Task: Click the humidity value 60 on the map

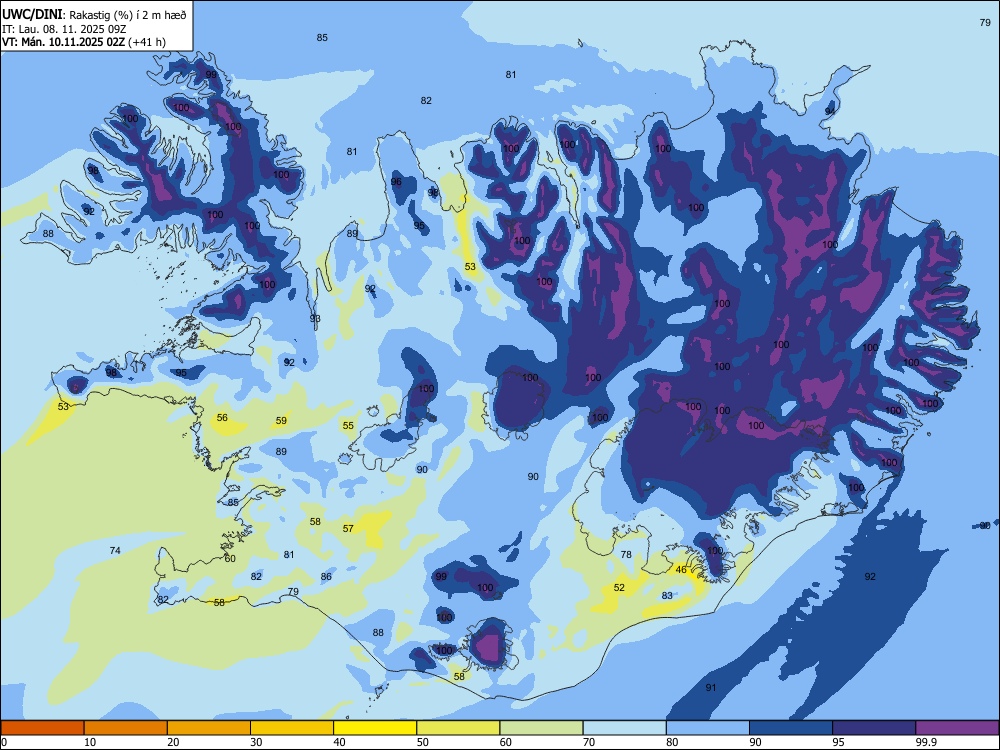Action: (230, 559)
